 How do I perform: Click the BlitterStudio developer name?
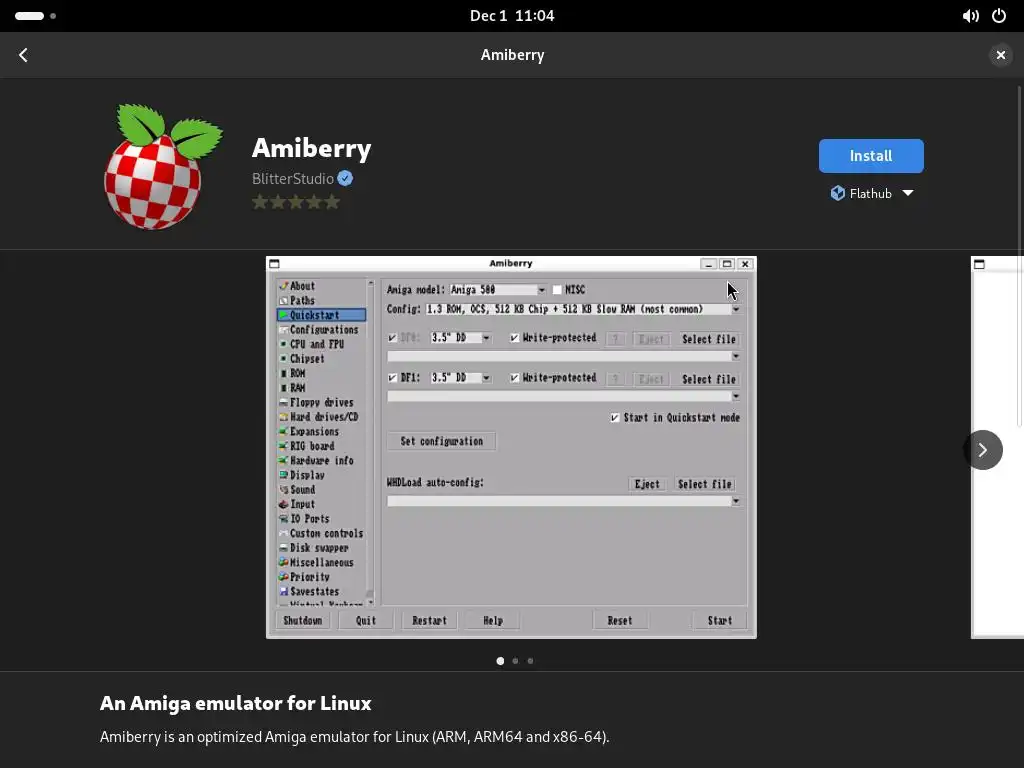point(293,178)
